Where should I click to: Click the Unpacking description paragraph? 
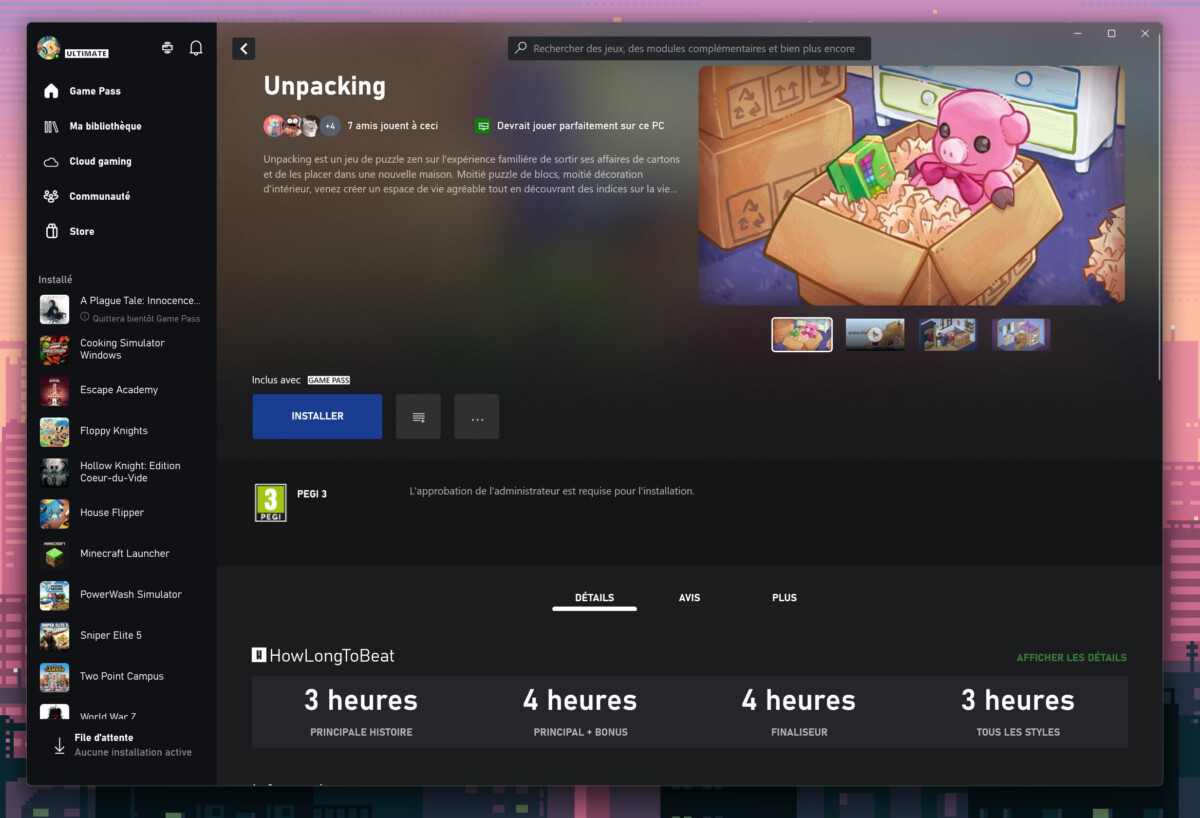coord(472,174)
